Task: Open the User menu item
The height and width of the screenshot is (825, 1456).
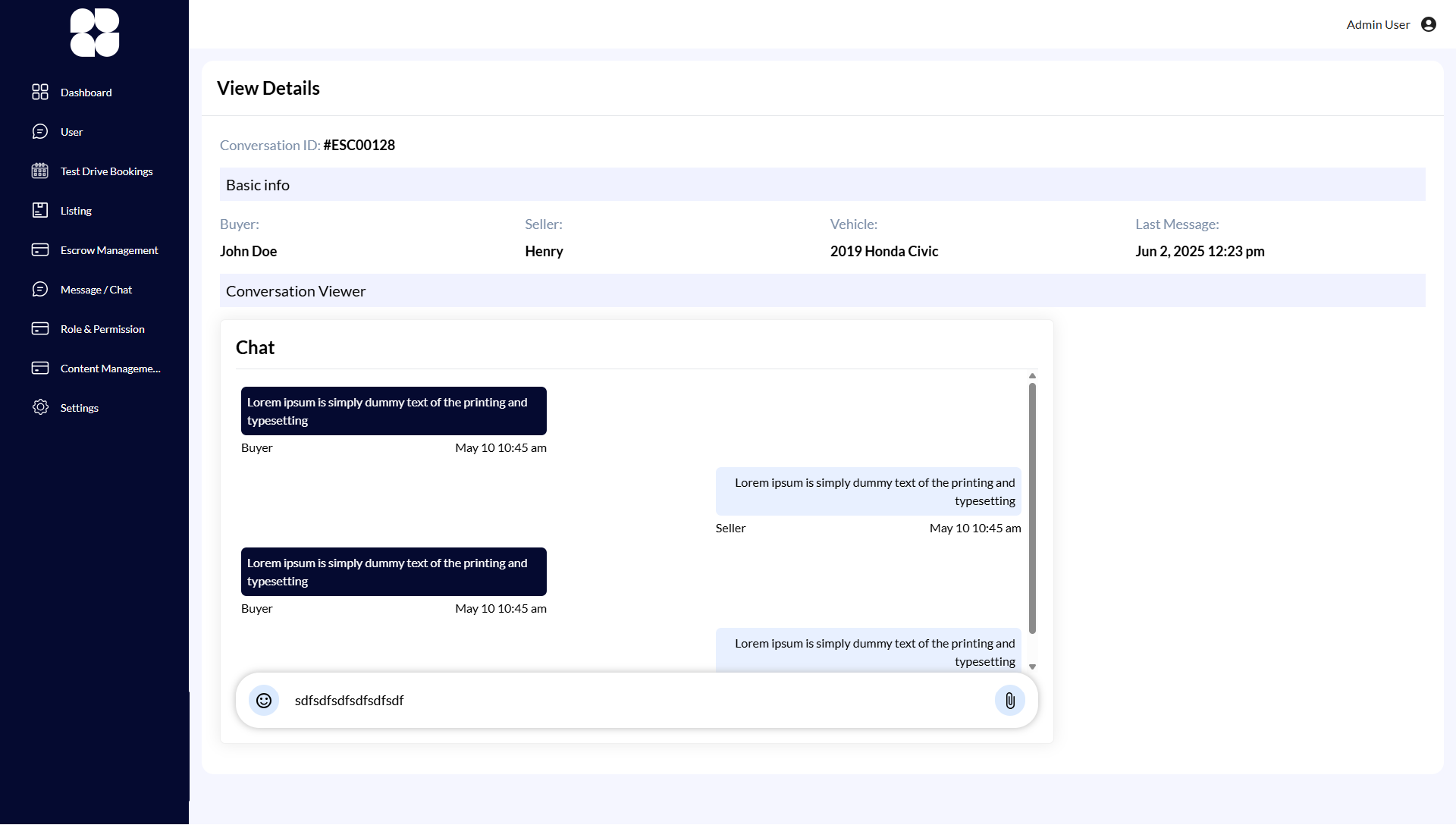Action: [x=71, y=132]
